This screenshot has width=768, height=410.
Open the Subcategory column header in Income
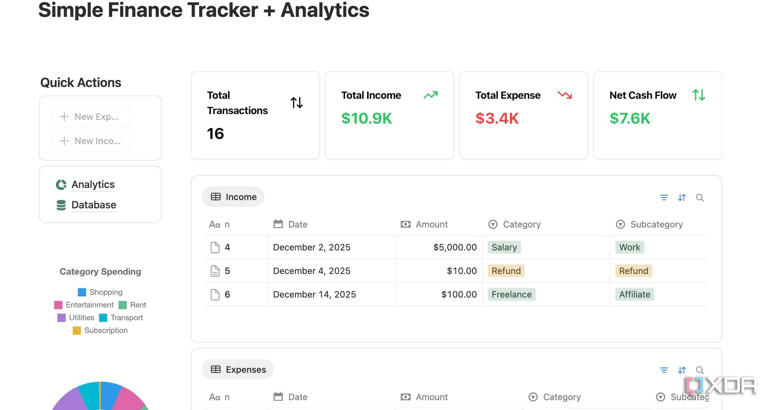click(649, 224)
